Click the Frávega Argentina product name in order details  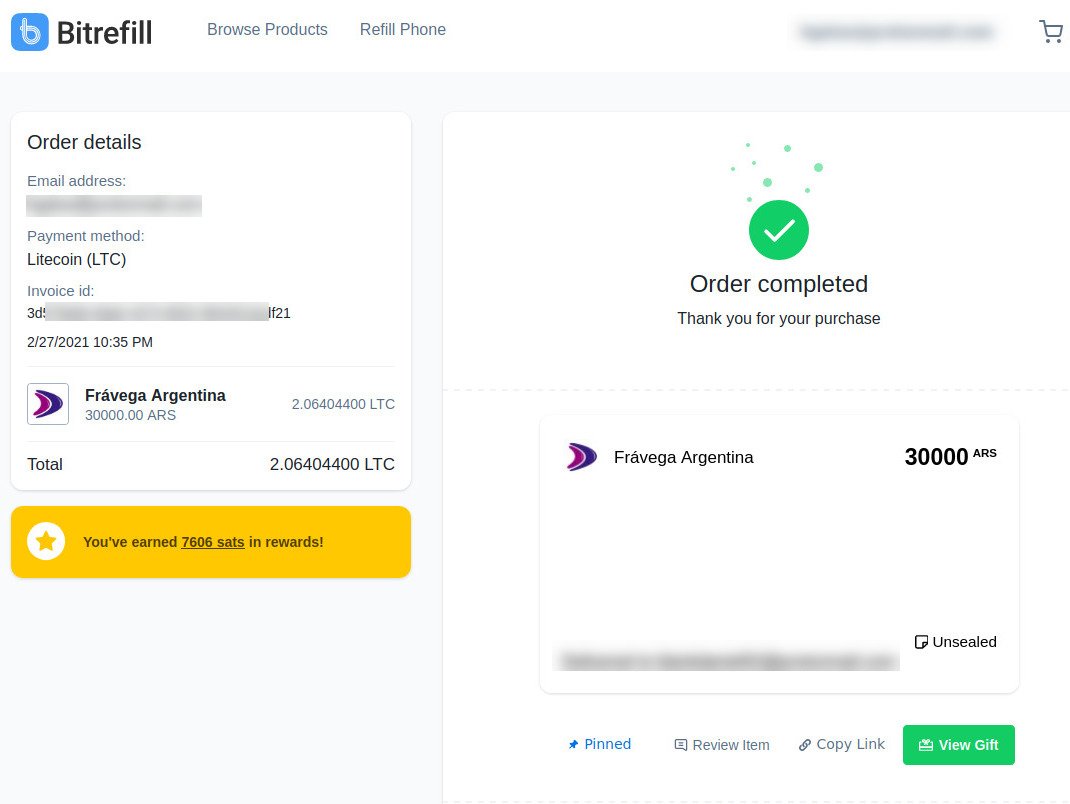point(155,395)
